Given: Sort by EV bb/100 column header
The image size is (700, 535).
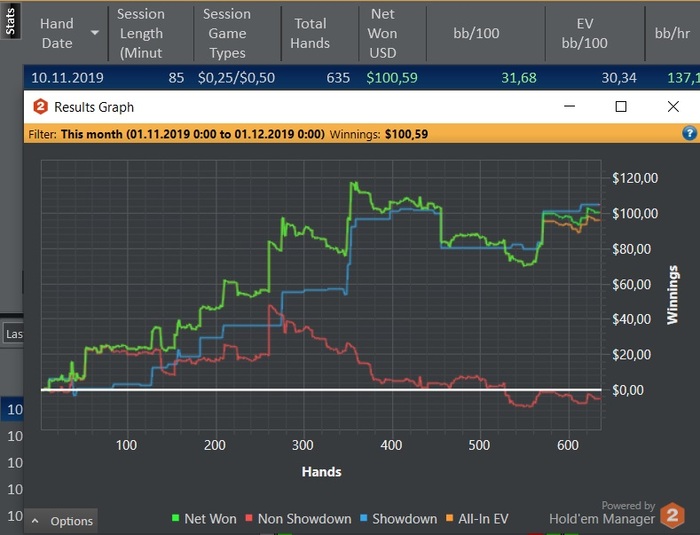Looking at the screenshot, I should click(x=584, y=33).
